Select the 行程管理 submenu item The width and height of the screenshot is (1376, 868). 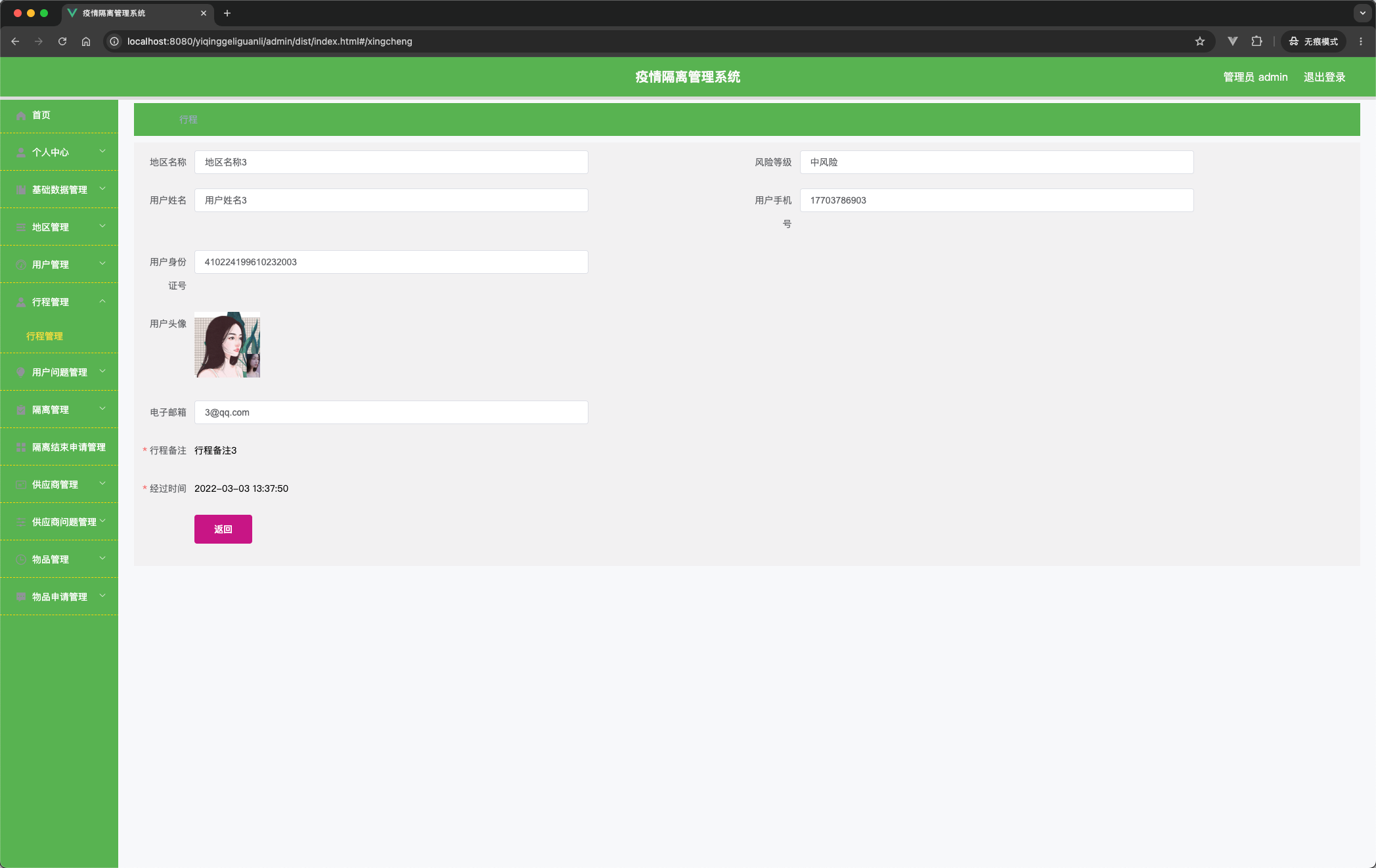click(59, 336)
